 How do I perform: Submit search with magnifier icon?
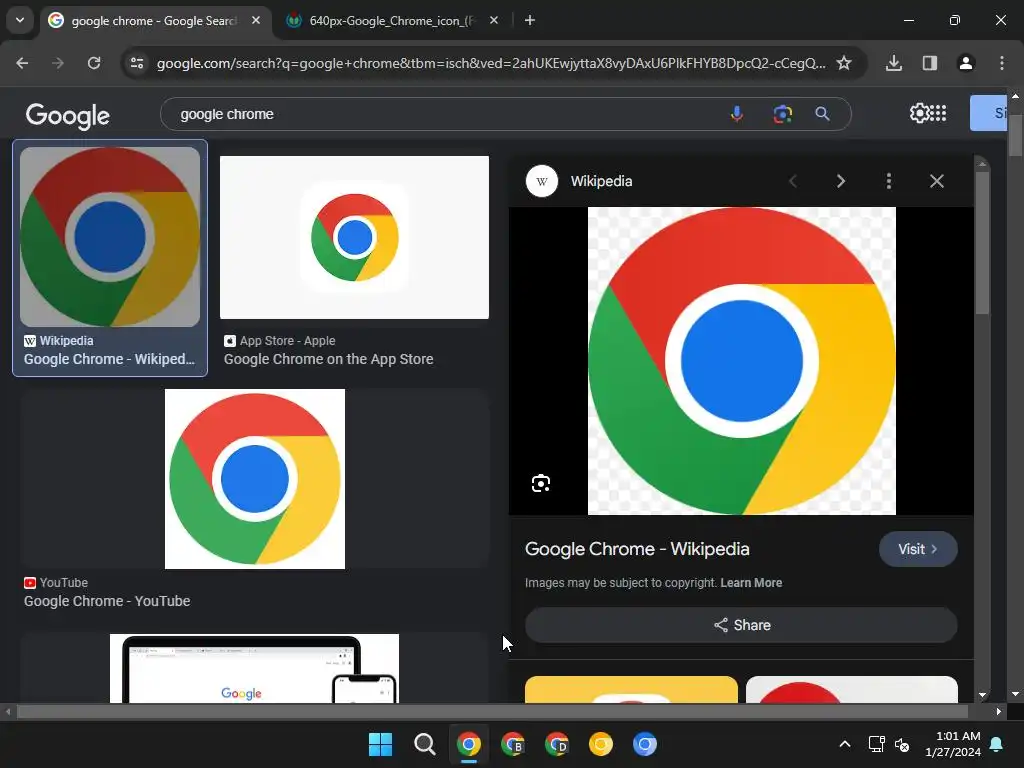pos(822,114)
